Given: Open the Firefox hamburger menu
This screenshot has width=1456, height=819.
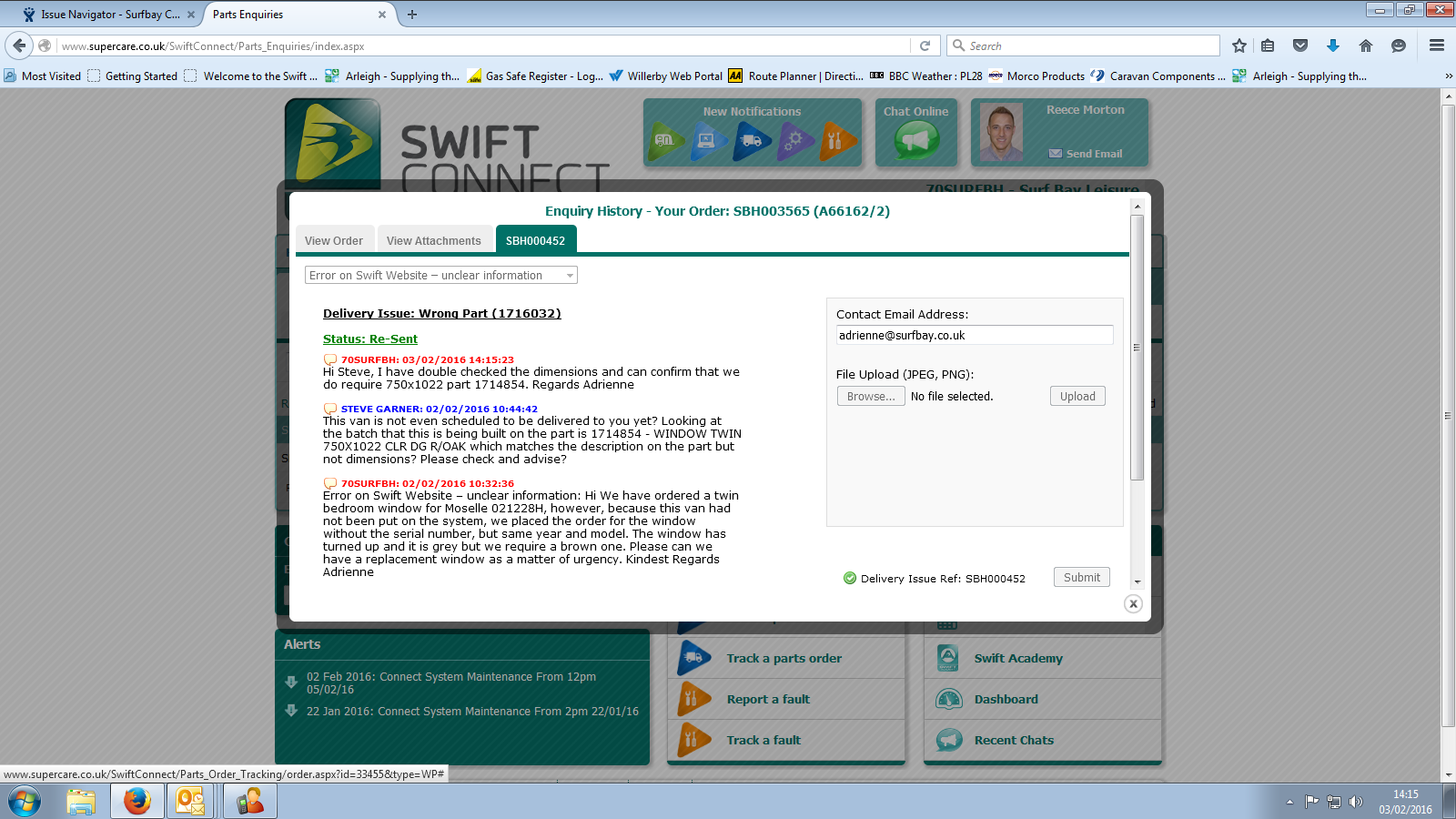Looking at the screenshot, I should pos(1437,45).
